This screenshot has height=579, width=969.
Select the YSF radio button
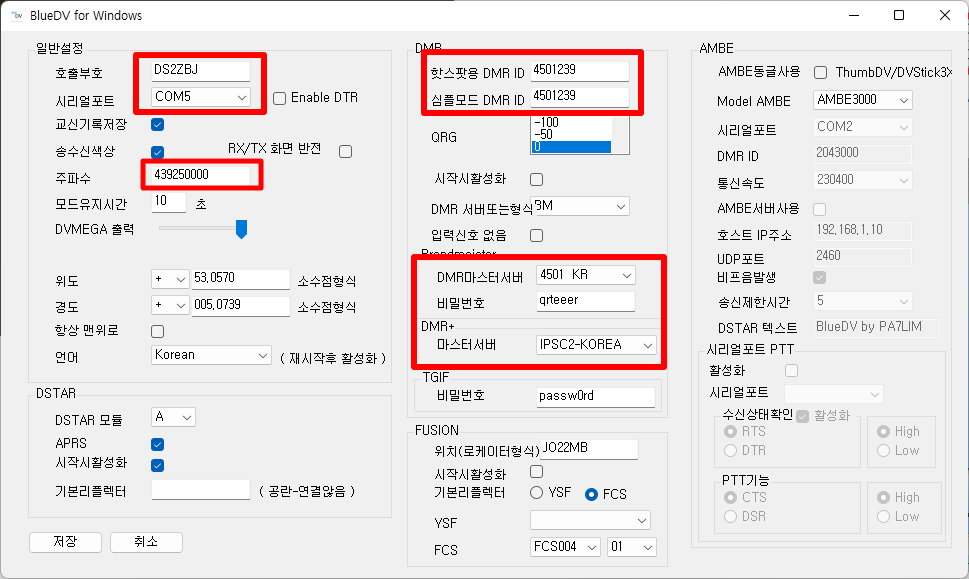[x=536, y=493]
